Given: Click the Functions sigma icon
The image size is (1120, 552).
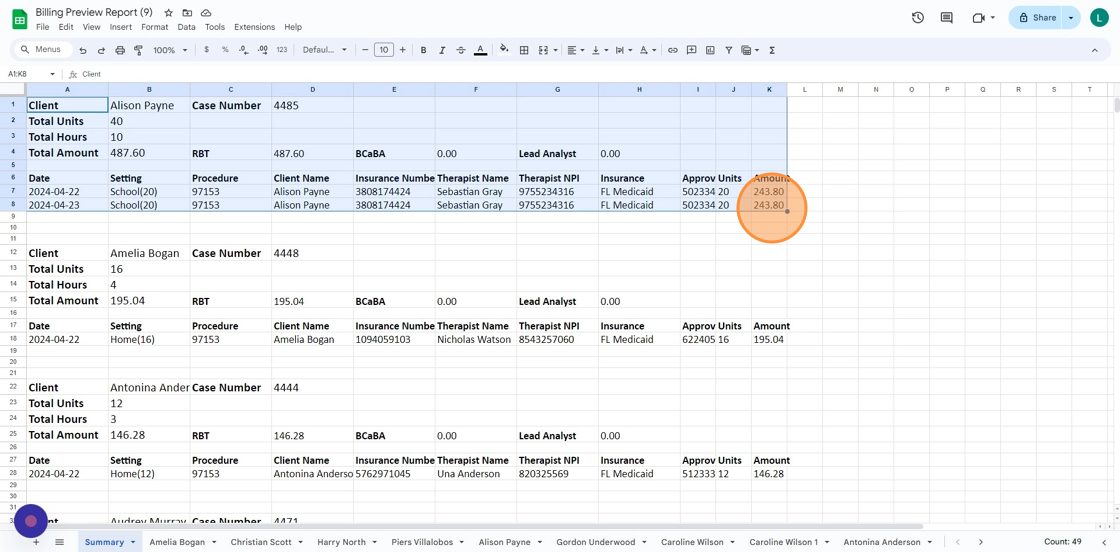Looking at the screenshot, I should [772, 50].
